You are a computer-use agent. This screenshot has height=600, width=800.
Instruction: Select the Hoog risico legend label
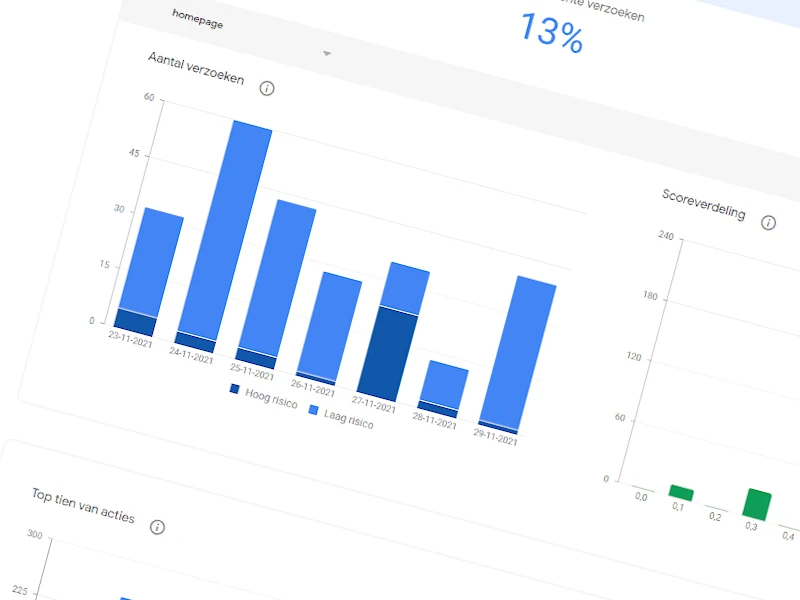(x=271, y=398)
